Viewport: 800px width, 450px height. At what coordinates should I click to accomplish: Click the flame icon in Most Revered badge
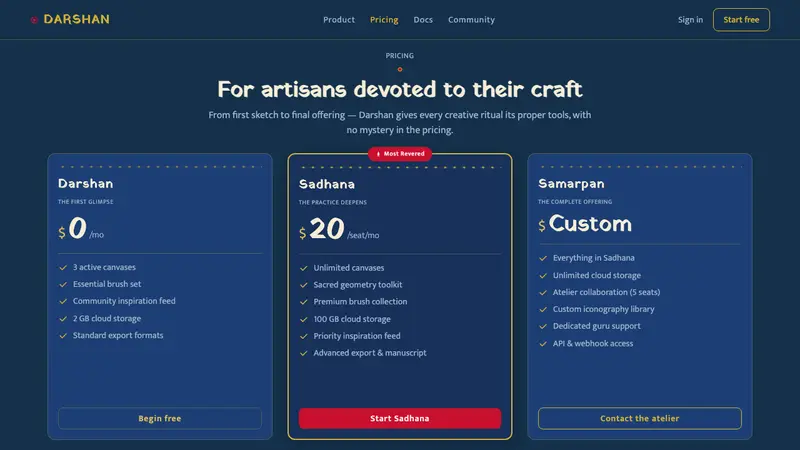(378, 154)
